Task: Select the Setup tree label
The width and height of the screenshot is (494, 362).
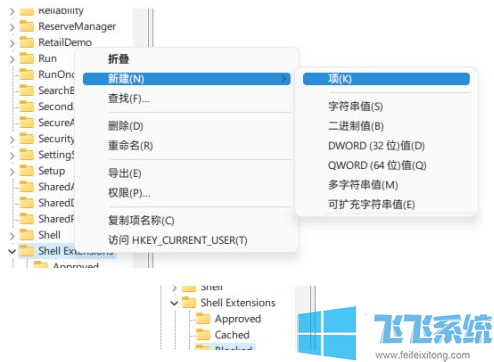Action: [x=52, y=171]
